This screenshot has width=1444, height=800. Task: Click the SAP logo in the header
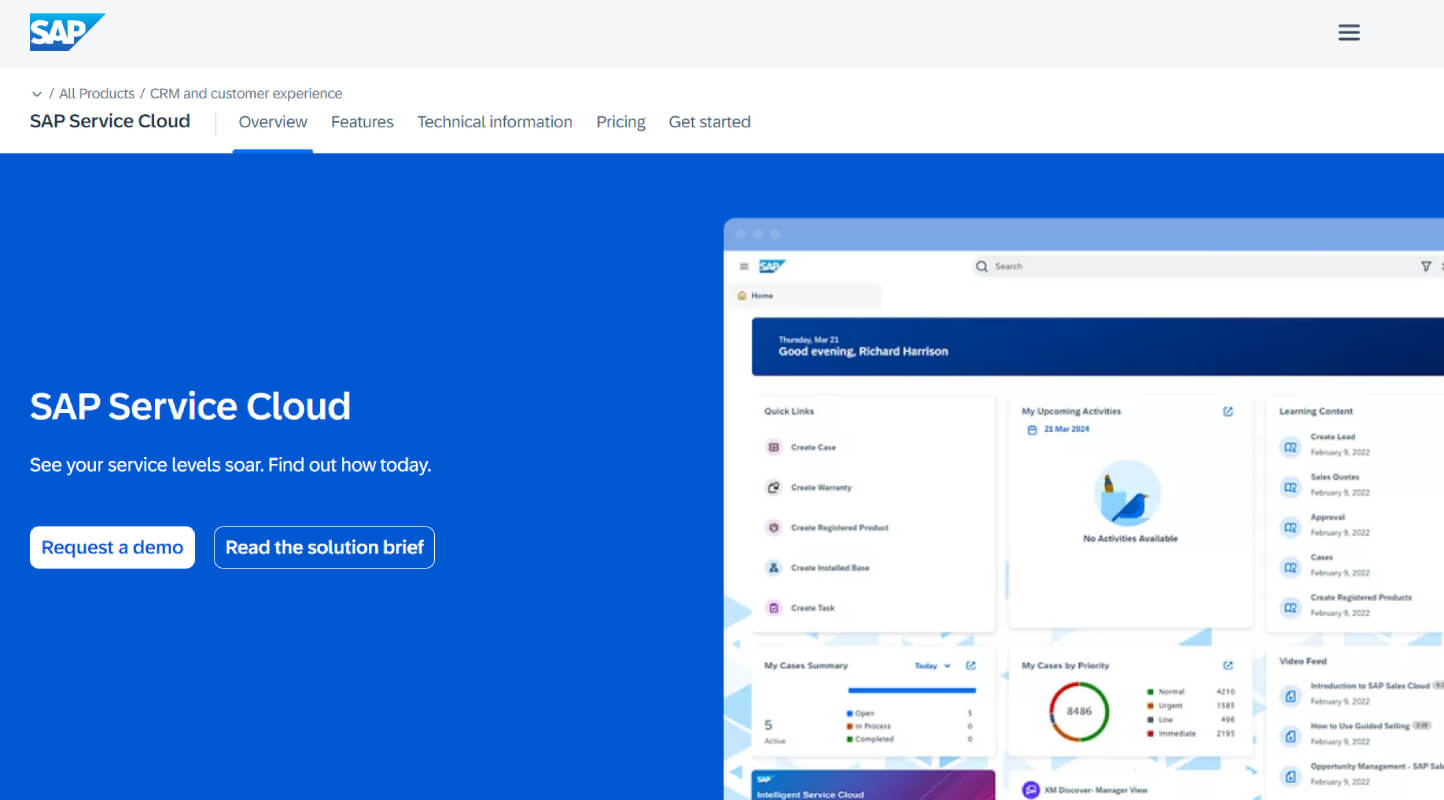[67, 32]
